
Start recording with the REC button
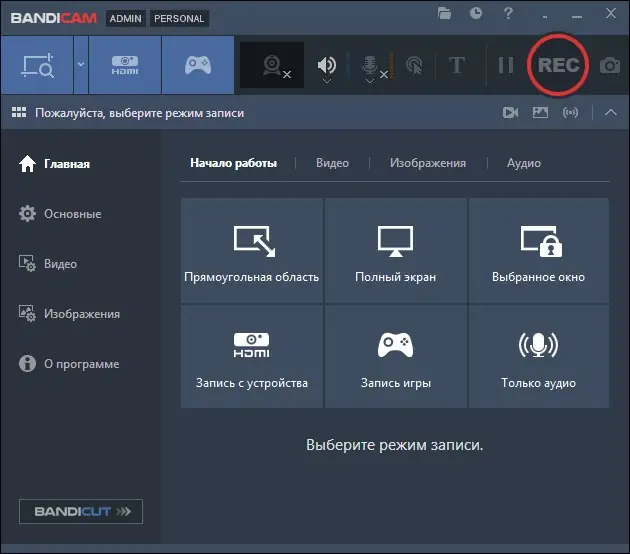[558, 65]
